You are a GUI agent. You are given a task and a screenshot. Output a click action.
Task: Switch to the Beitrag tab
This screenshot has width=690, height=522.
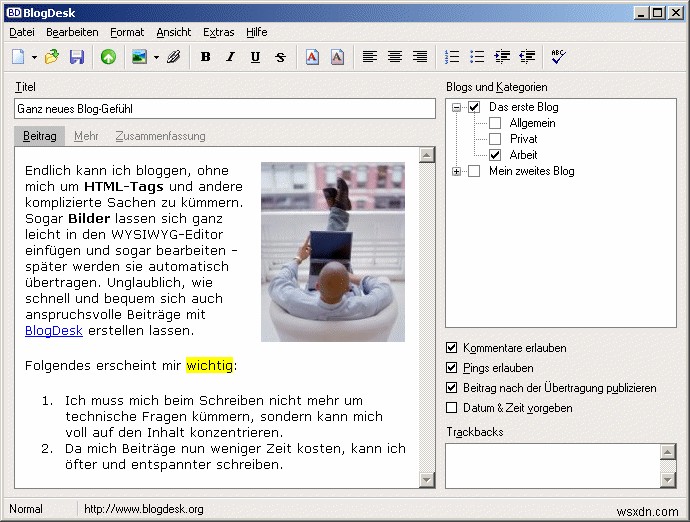[40, 136]
